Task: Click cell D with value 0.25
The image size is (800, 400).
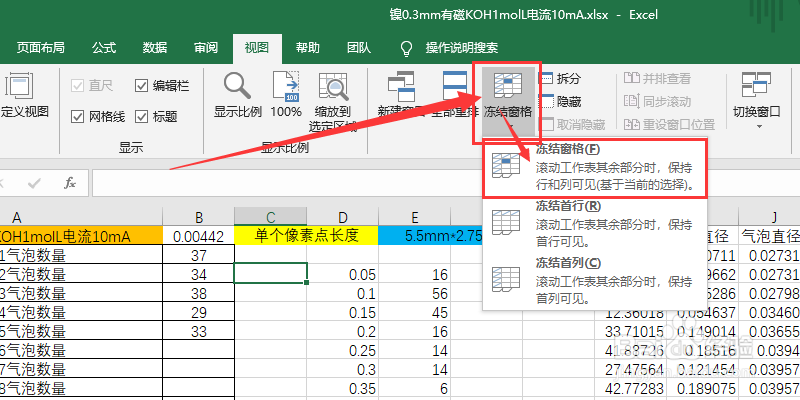Action: point(342,350)
